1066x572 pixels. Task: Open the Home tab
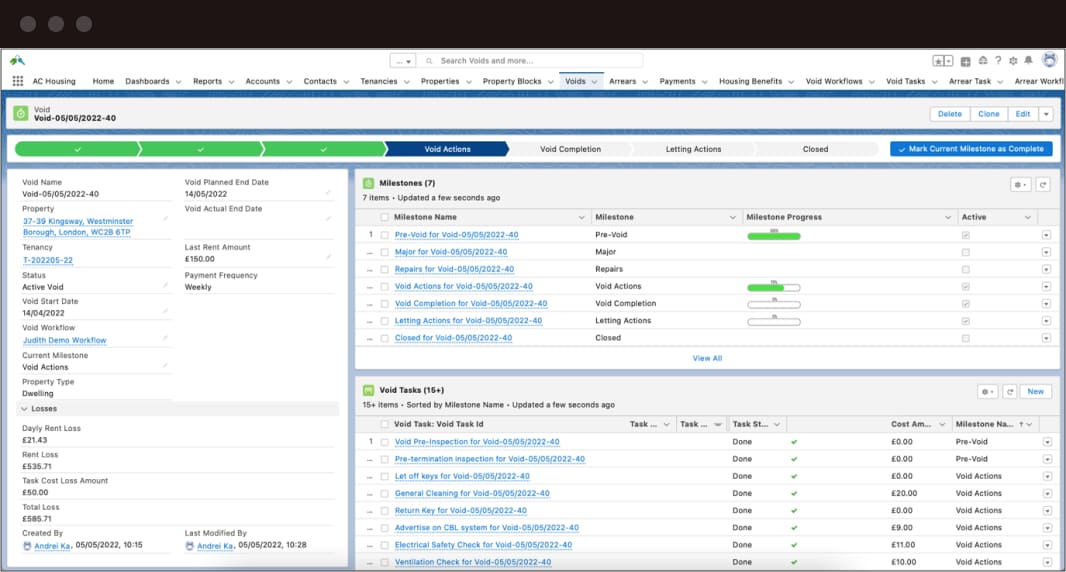(x=103, y=81)
